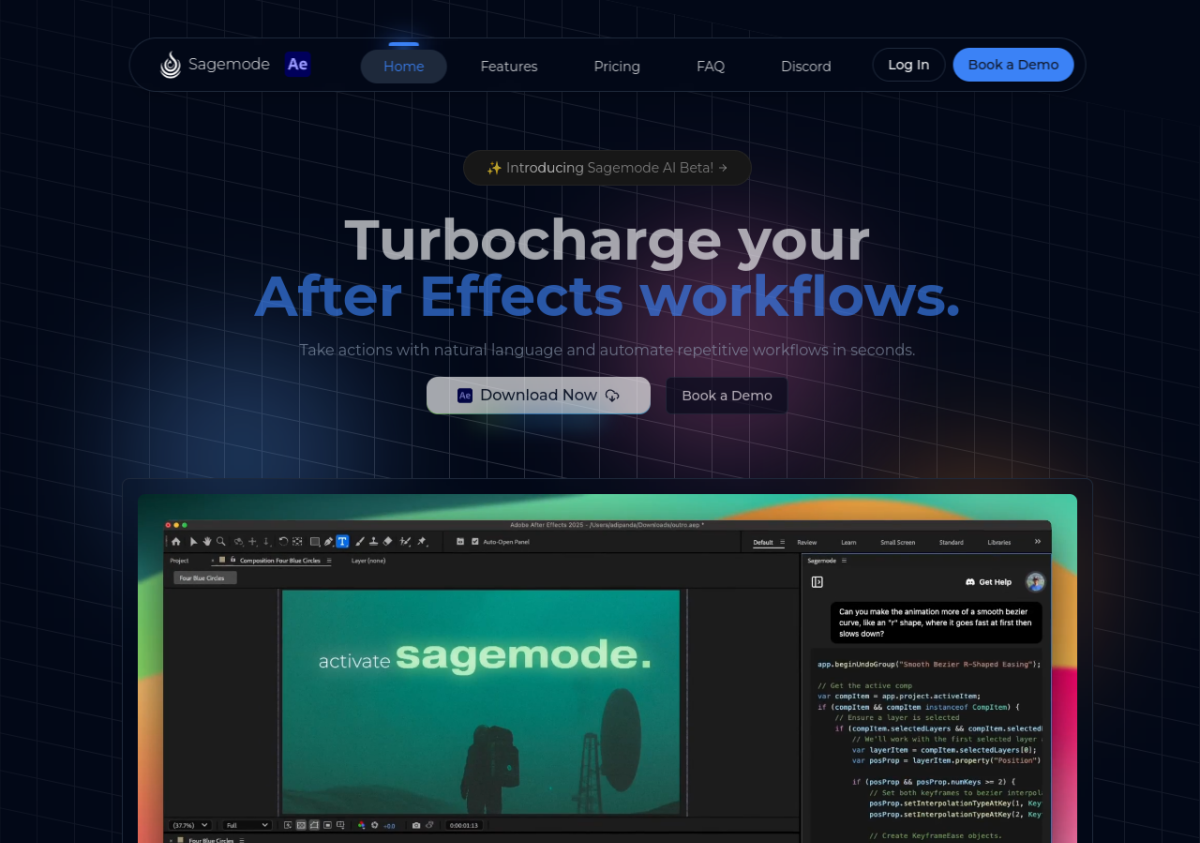Open the Pricing nav item
Screen dimensions: 1200x843
click(617, 66)
